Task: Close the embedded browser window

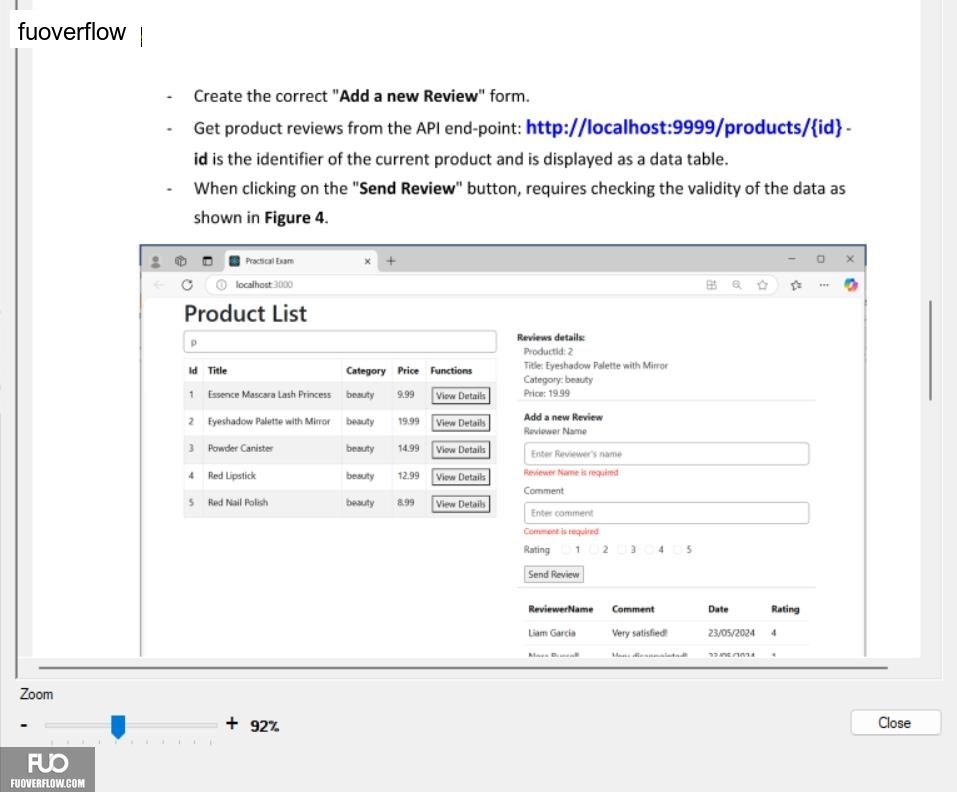Action: coord(850,259)
